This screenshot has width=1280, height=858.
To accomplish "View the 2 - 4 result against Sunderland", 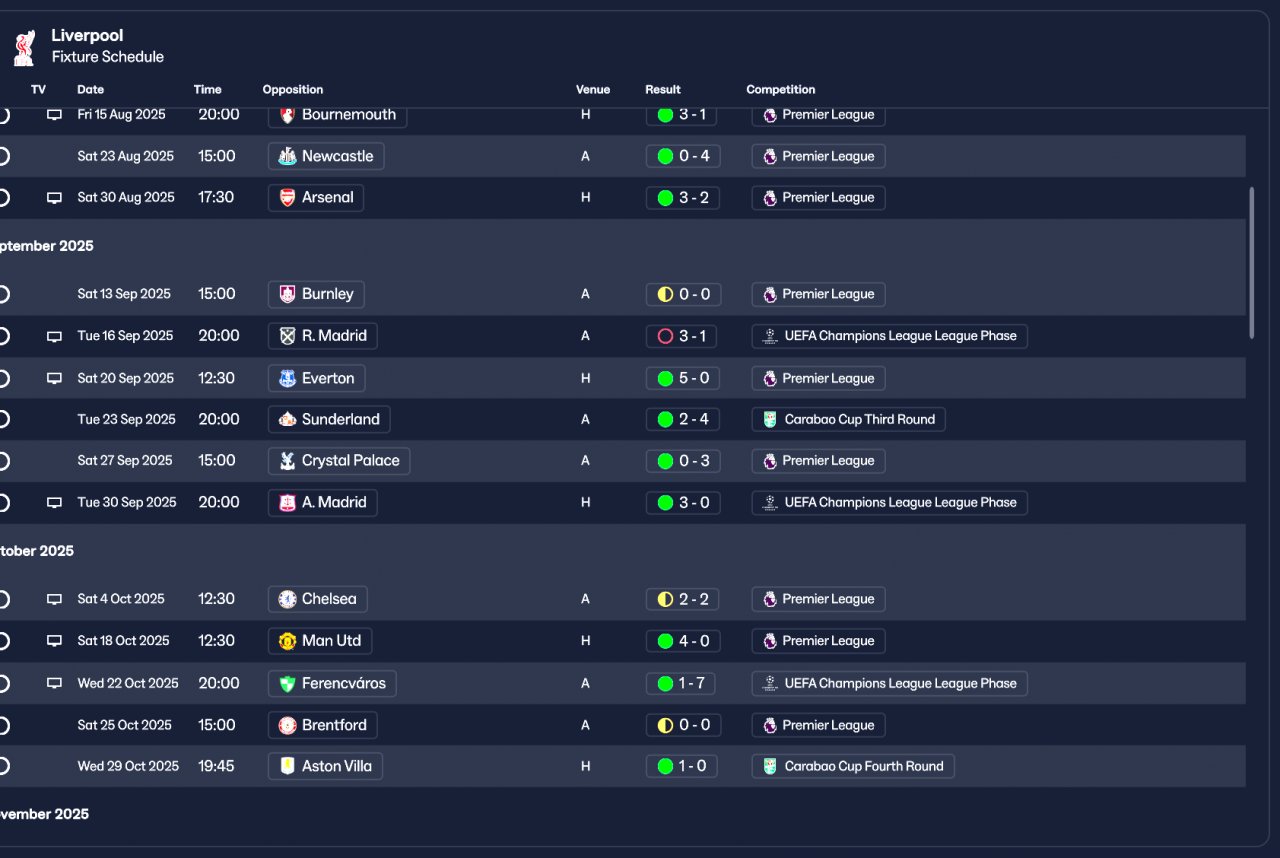I will (683, 420).
